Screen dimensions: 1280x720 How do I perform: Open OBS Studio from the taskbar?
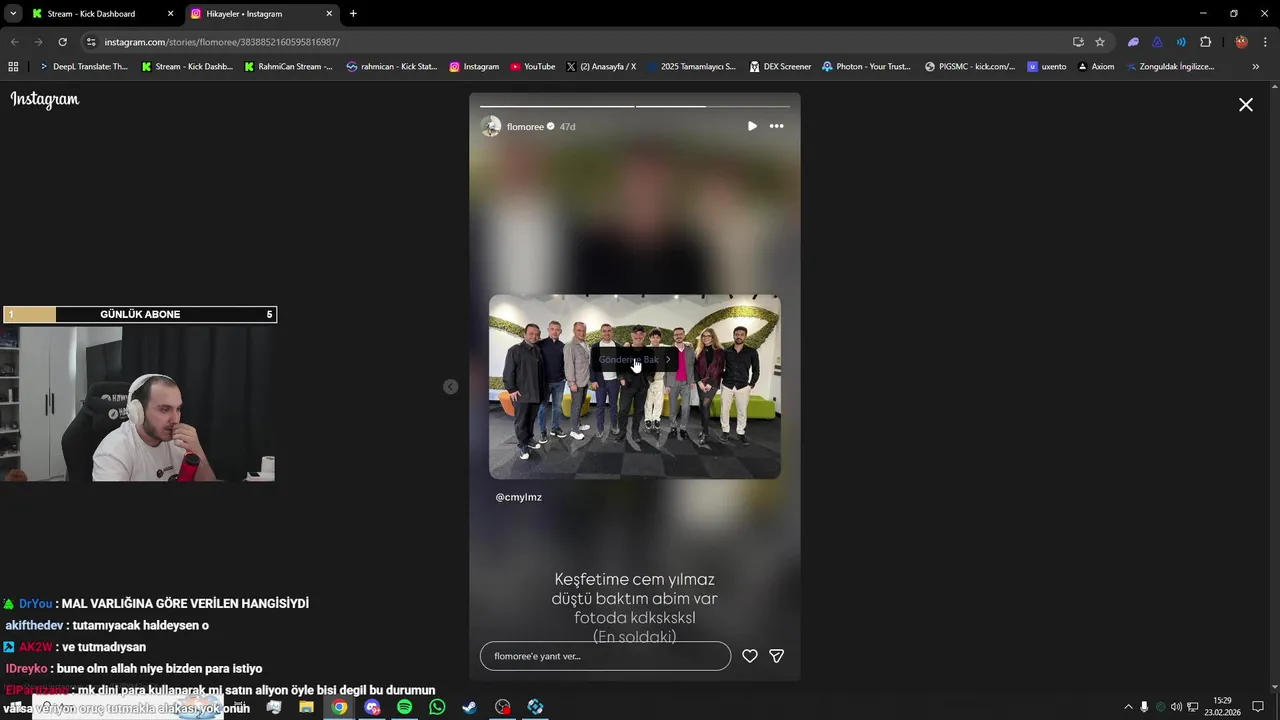[503, 707]
